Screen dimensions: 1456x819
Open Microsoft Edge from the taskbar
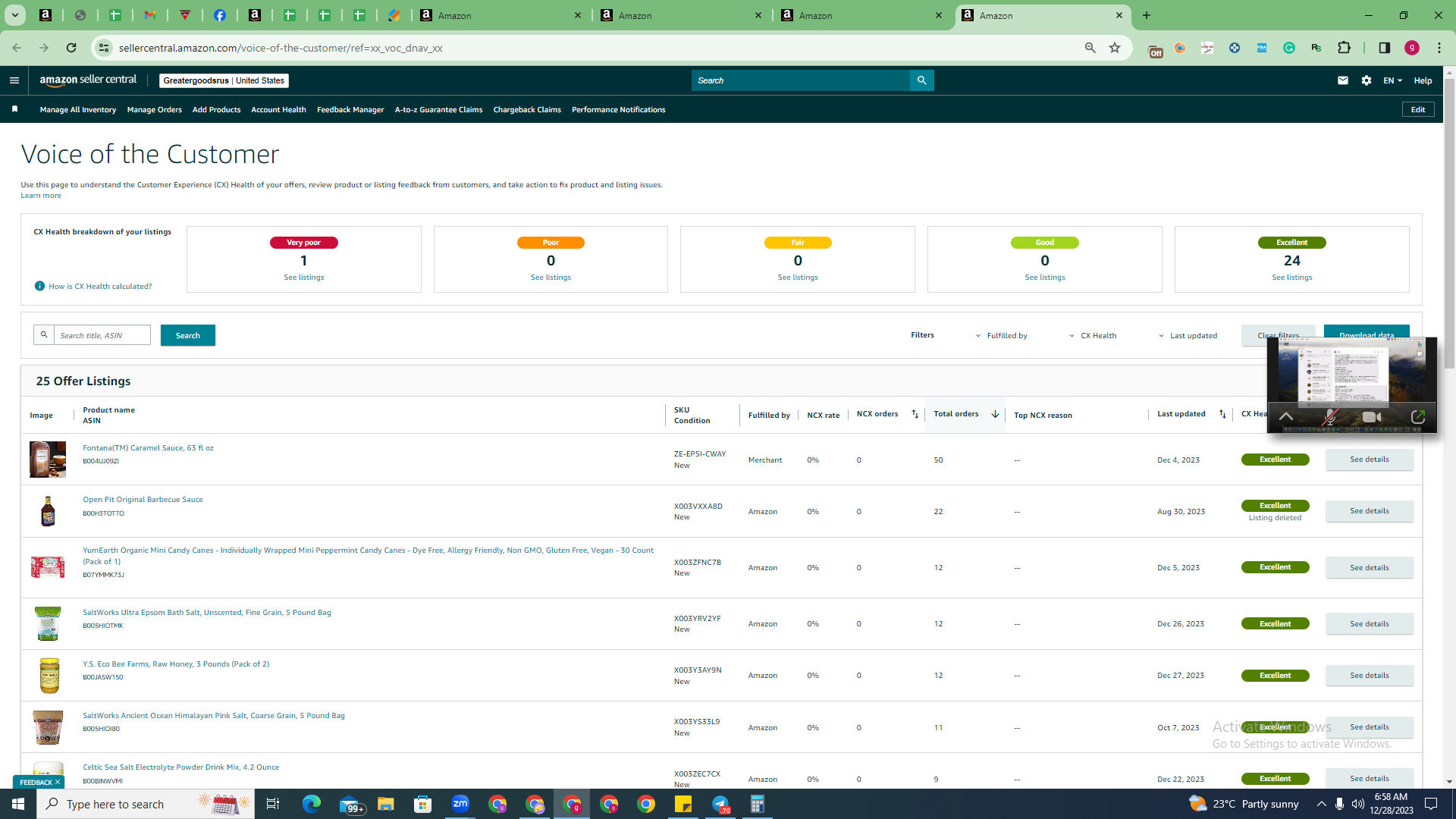[x=312, y=804]
